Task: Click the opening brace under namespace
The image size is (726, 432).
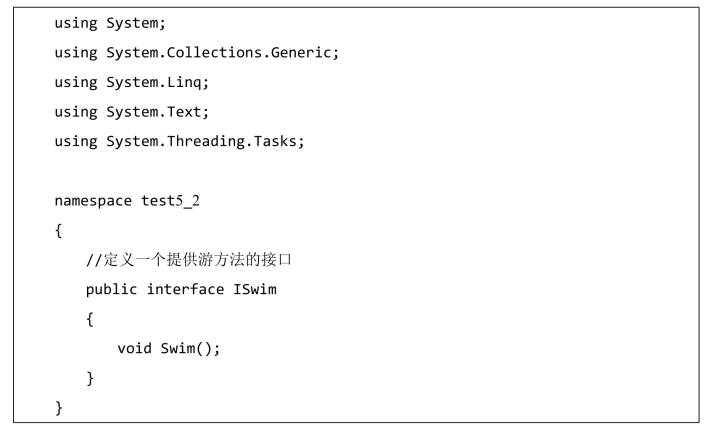Action: [x=58, y=231]
